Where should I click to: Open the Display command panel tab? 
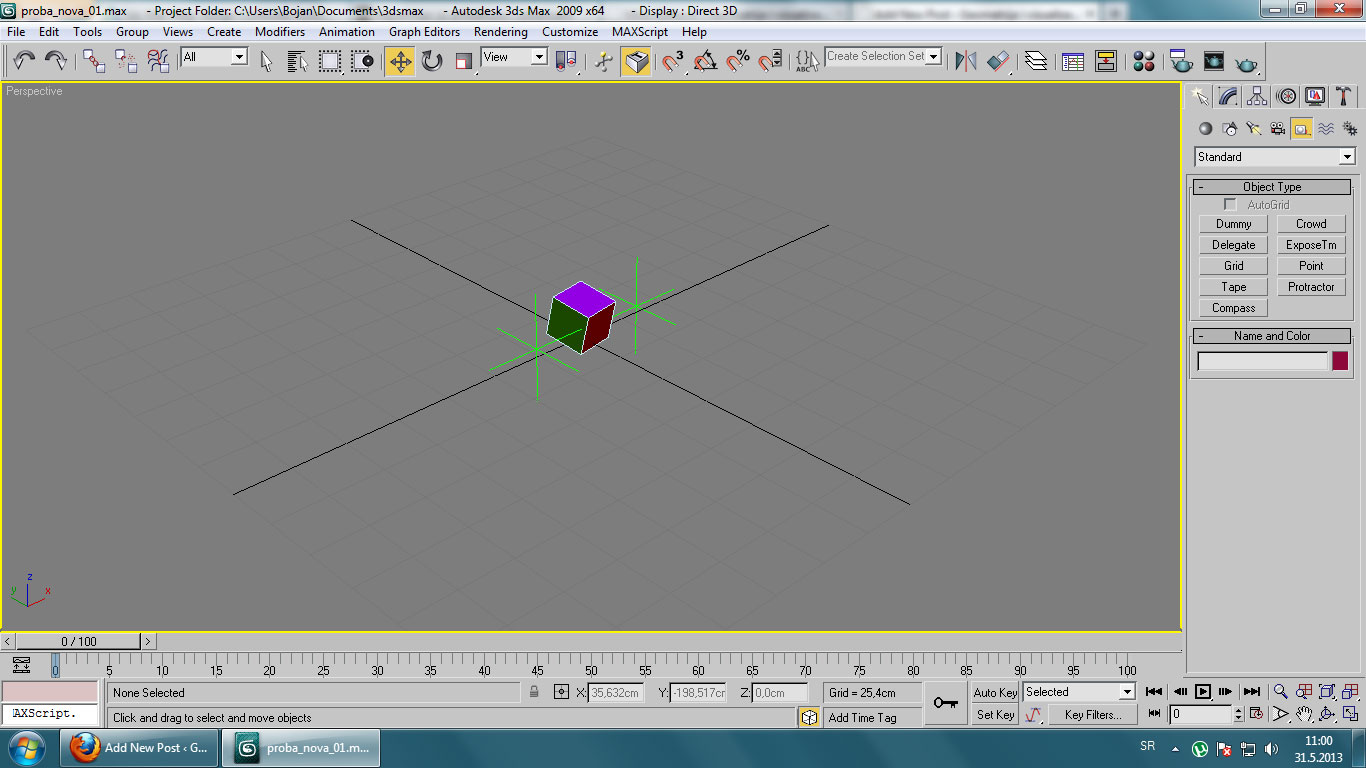[1315, 96]
